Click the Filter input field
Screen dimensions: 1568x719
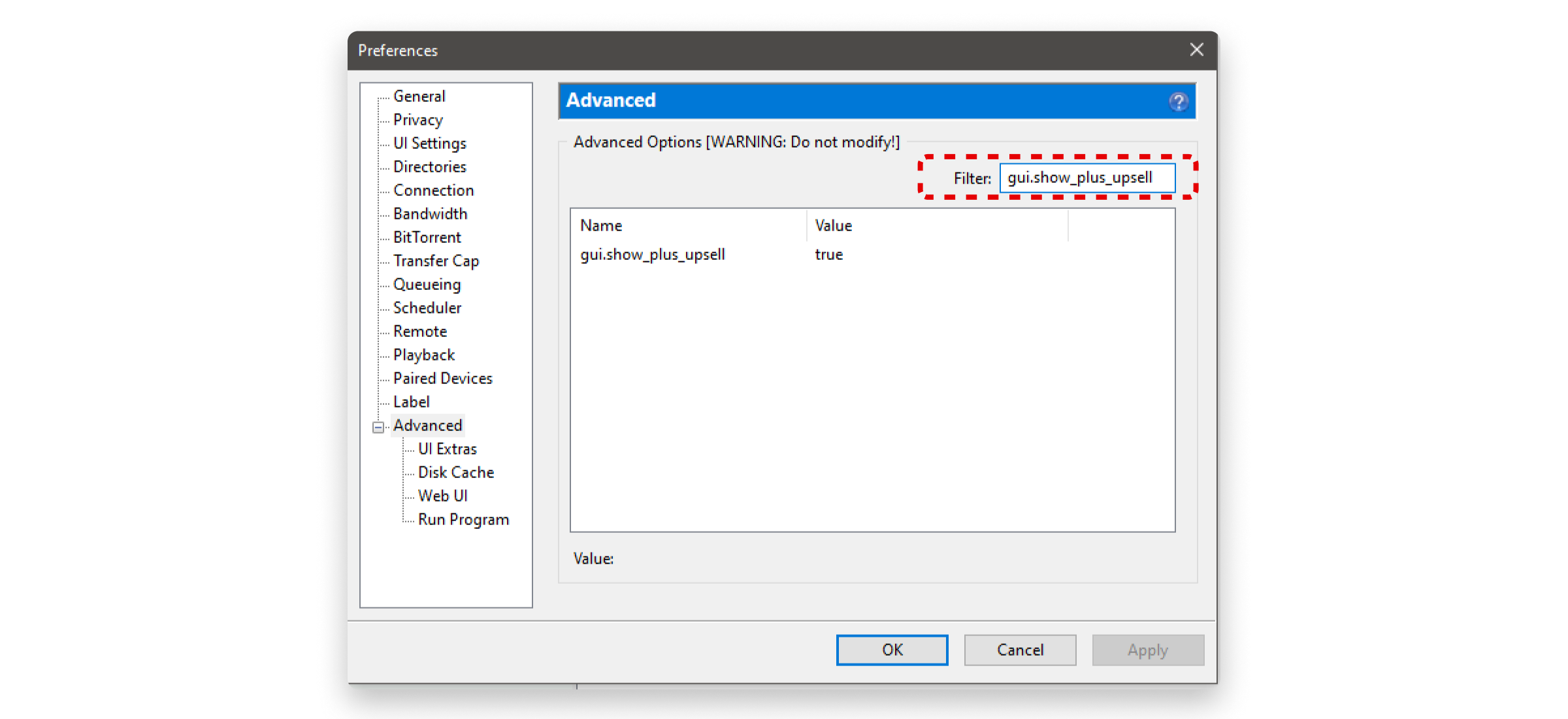[1090, 178]
